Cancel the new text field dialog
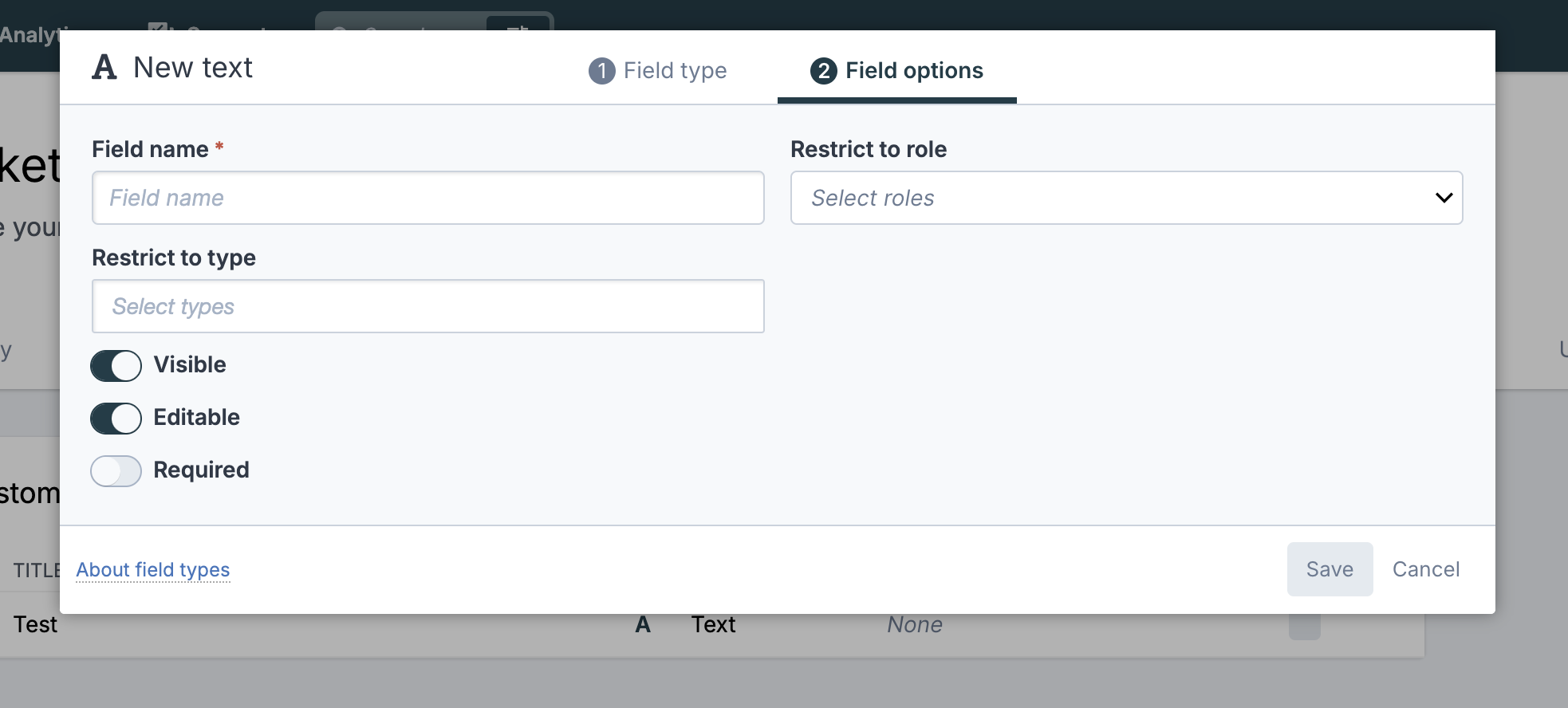The image size is (1568, 708). (x=1426, y=569)
